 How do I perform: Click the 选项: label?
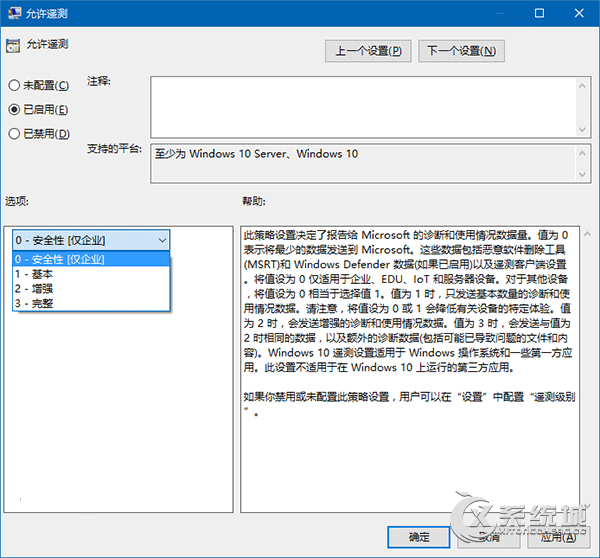tap(17, 201)
